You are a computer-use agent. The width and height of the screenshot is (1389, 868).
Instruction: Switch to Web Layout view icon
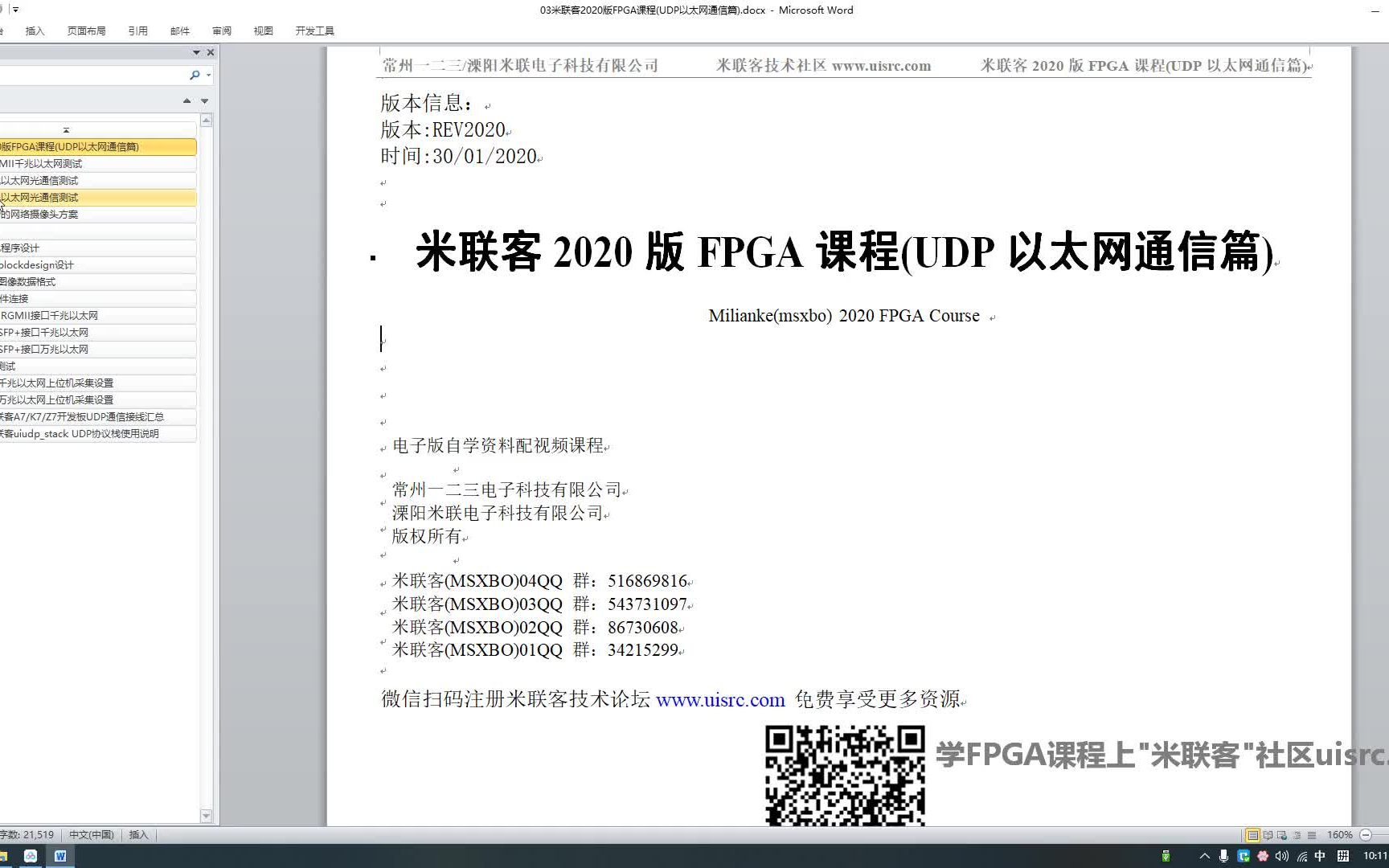pos(1282,835)
